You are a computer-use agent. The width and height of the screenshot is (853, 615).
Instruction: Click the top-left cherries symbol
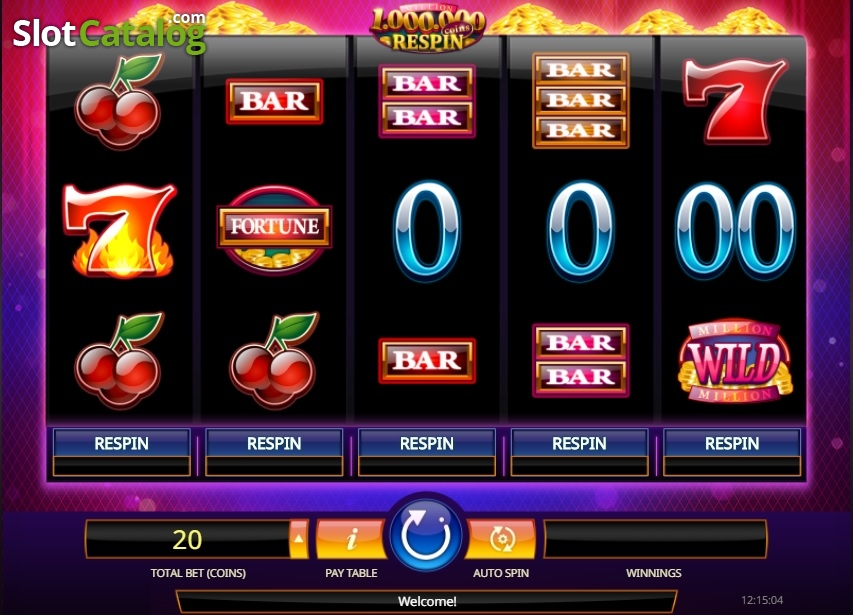point(119,102)
